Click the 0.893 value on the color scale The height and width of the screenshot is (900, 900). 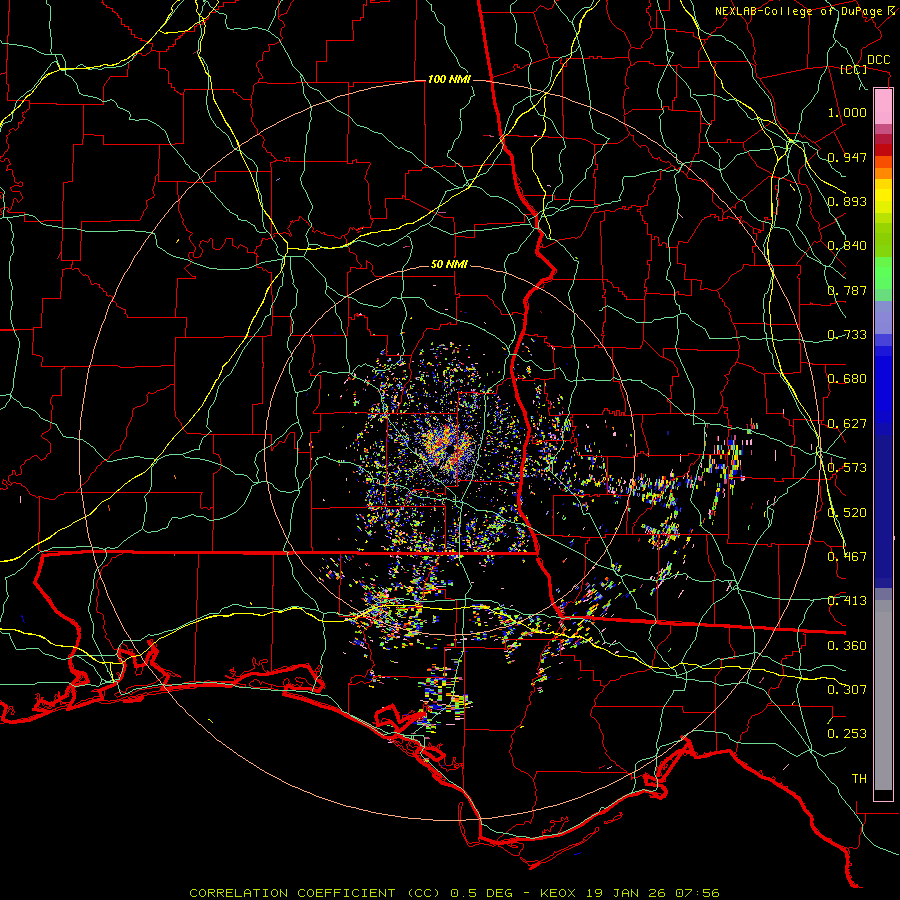point(847,201)
